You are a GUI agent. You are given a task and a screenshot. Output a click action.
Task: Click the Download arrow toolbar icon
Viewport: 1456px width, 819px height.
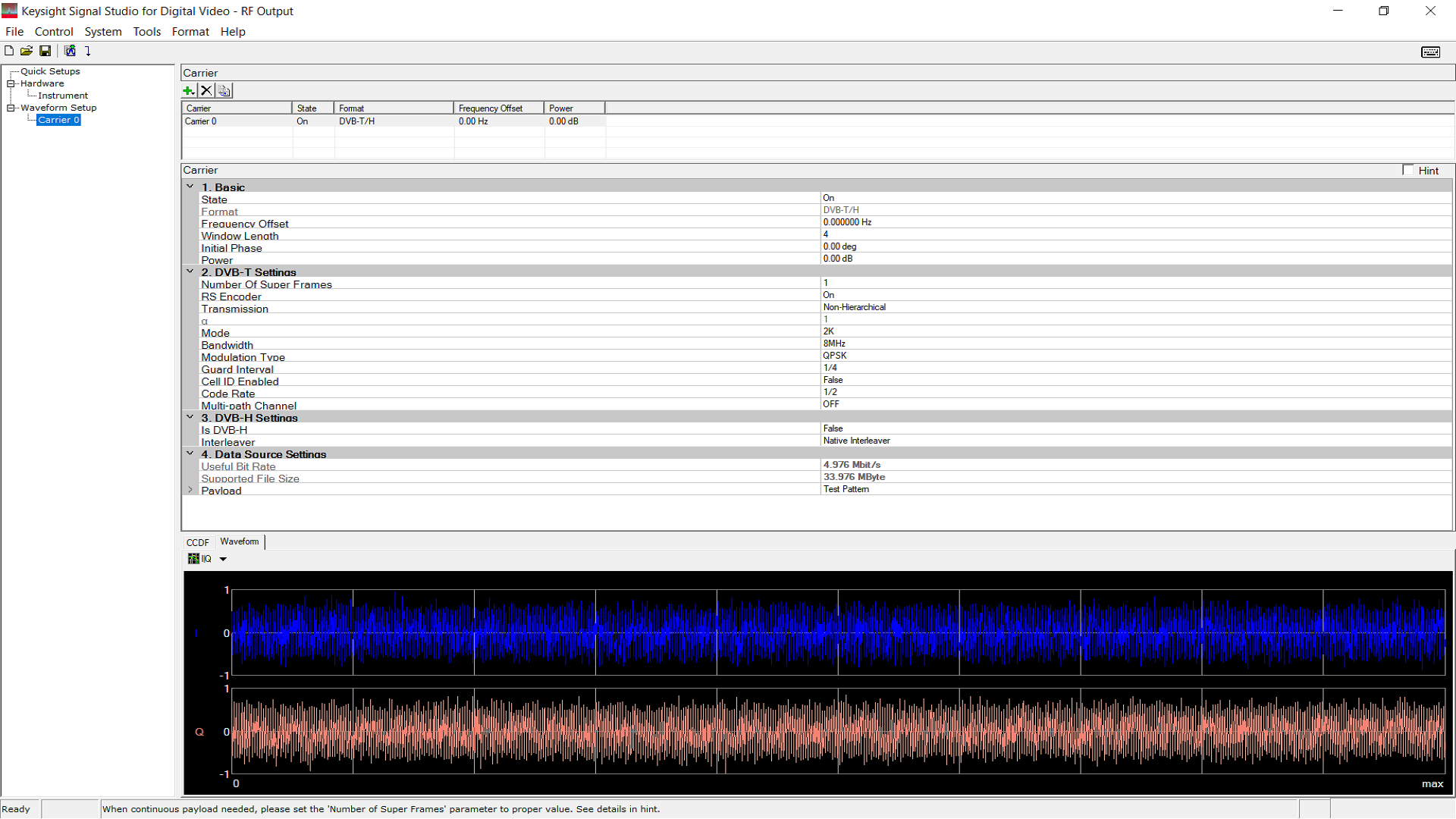88,51
